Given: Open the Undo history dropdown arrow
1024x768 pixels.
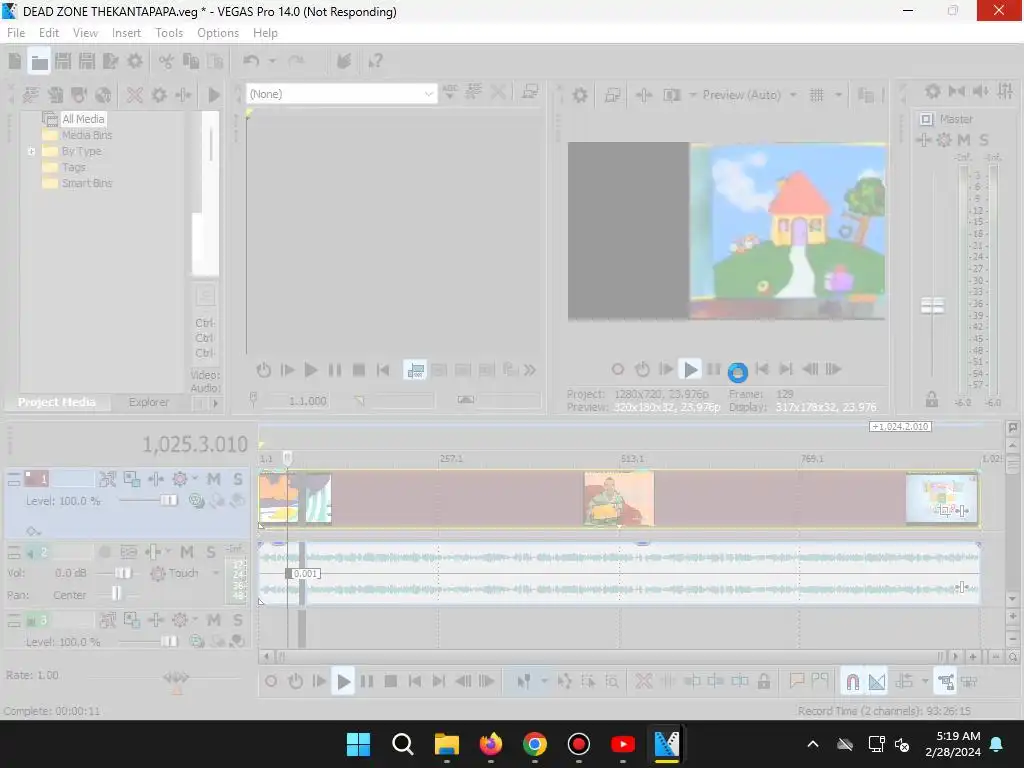Looking at the screenshot, I should tap(272, 61).
